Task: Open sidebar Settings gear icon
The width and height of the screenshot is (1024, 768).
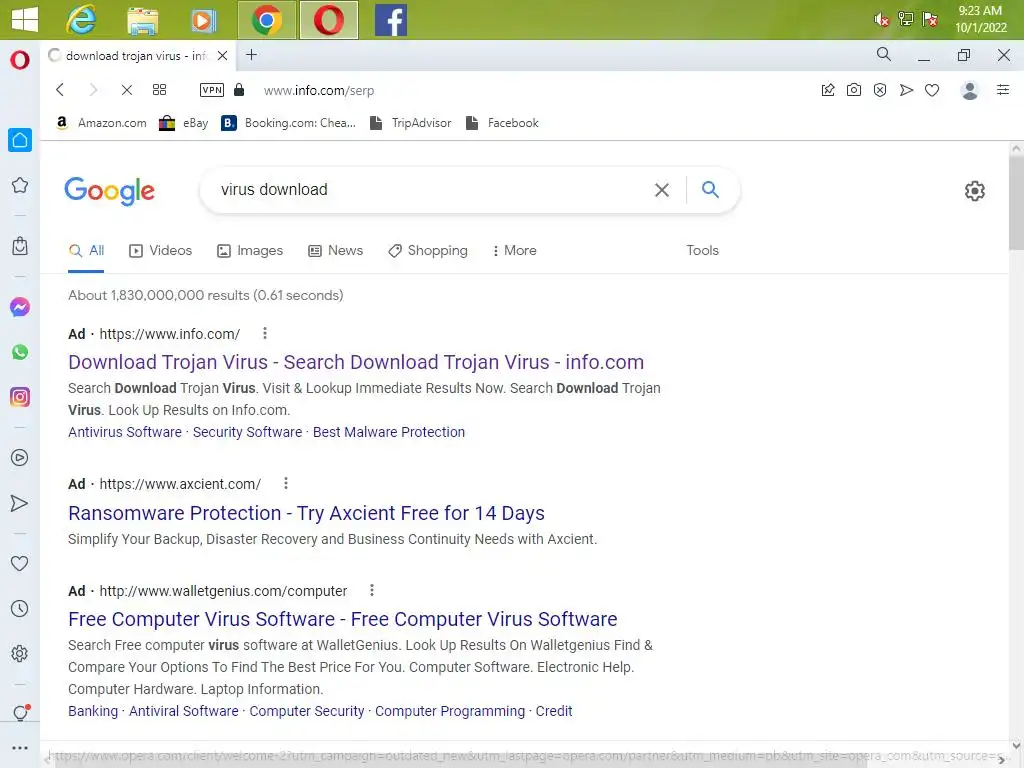Action: (20, 653)
